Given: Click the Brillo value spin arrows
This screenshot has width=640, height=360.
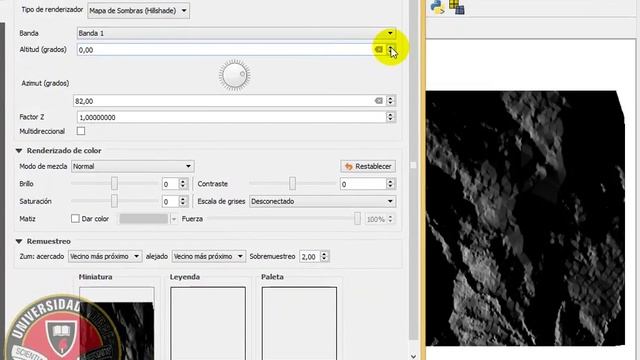Looking at the screenshot, I should point(183,184).
